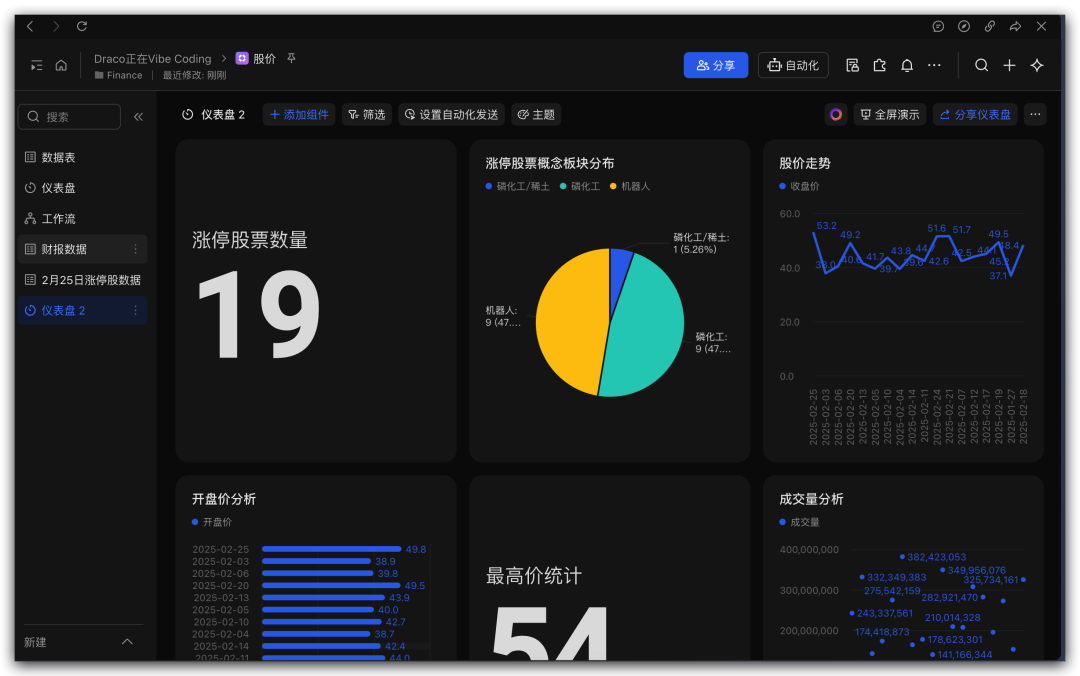
Task: Select 2月25日涨停股数据 in sidebar
Action: tap(90, 280)
